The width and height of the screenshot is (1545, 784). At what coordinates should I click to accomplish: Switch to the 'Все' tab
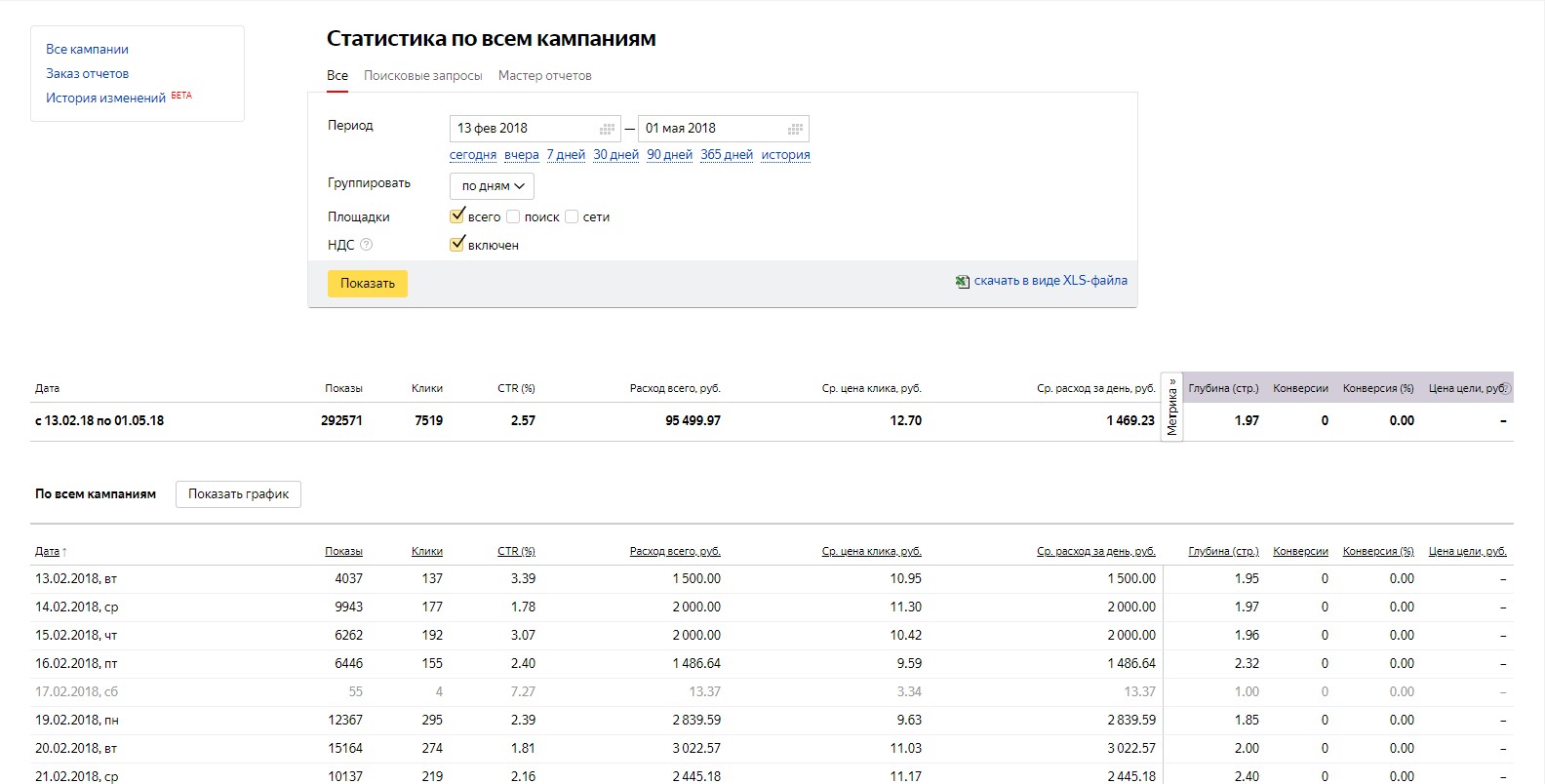(337, 75)
